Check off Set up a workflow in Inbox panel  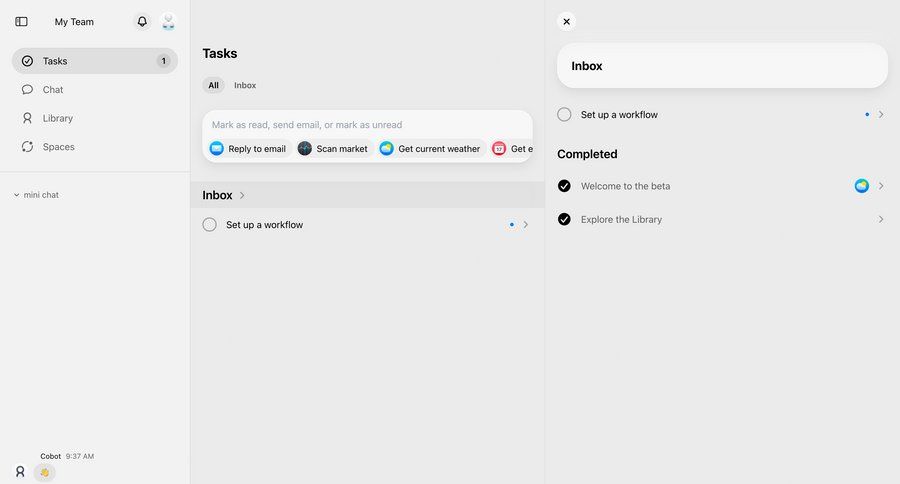click(564, 115)
